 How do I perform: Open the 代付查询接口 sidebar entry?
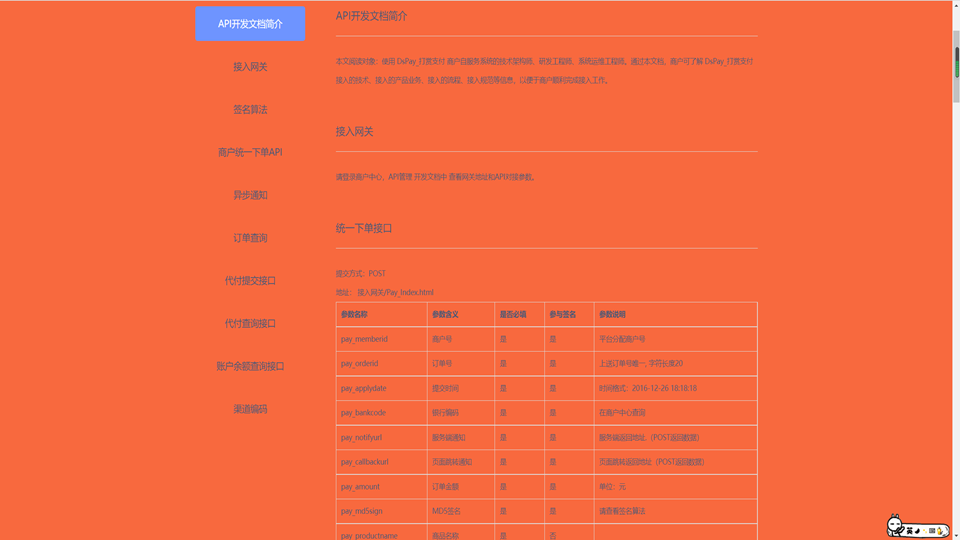pos(250,324)
